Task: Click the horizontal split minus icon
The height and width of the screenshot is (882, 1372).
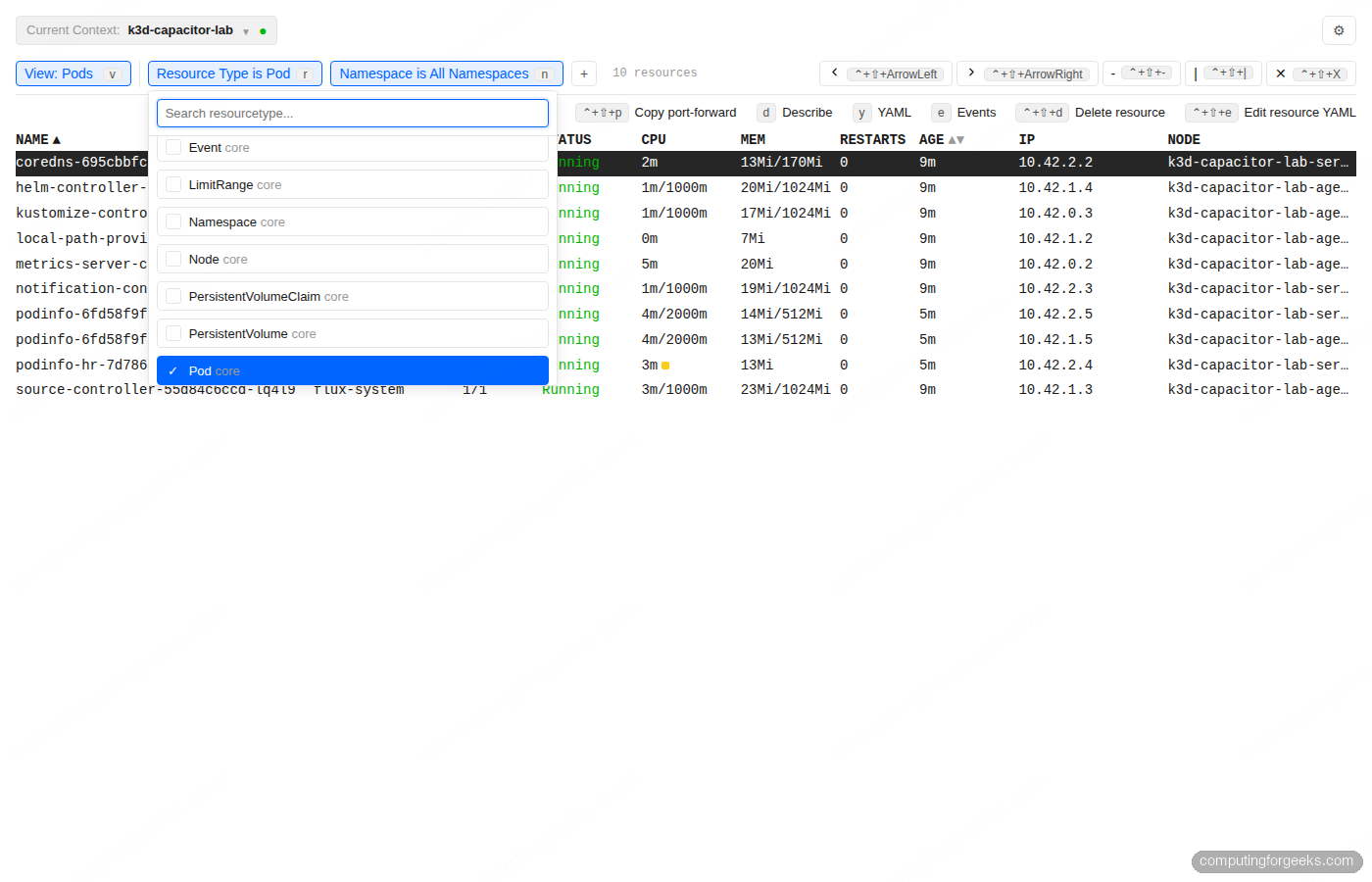Action: click(x=1113, y=73)
